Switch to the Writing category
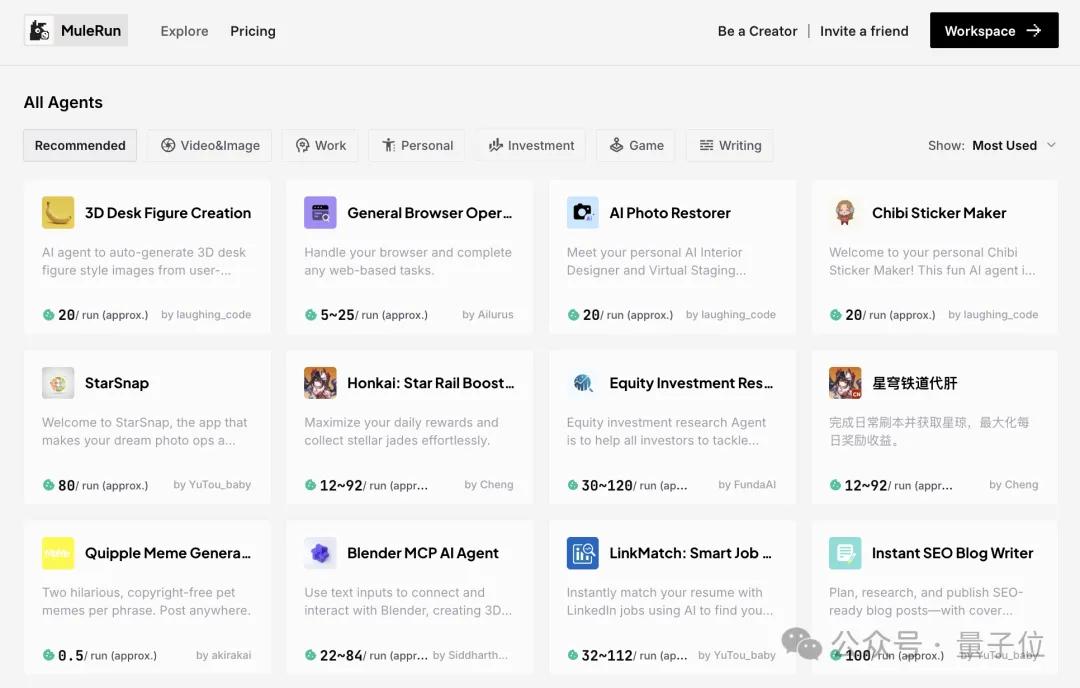The image size is (1080, 688). point(730,145)
